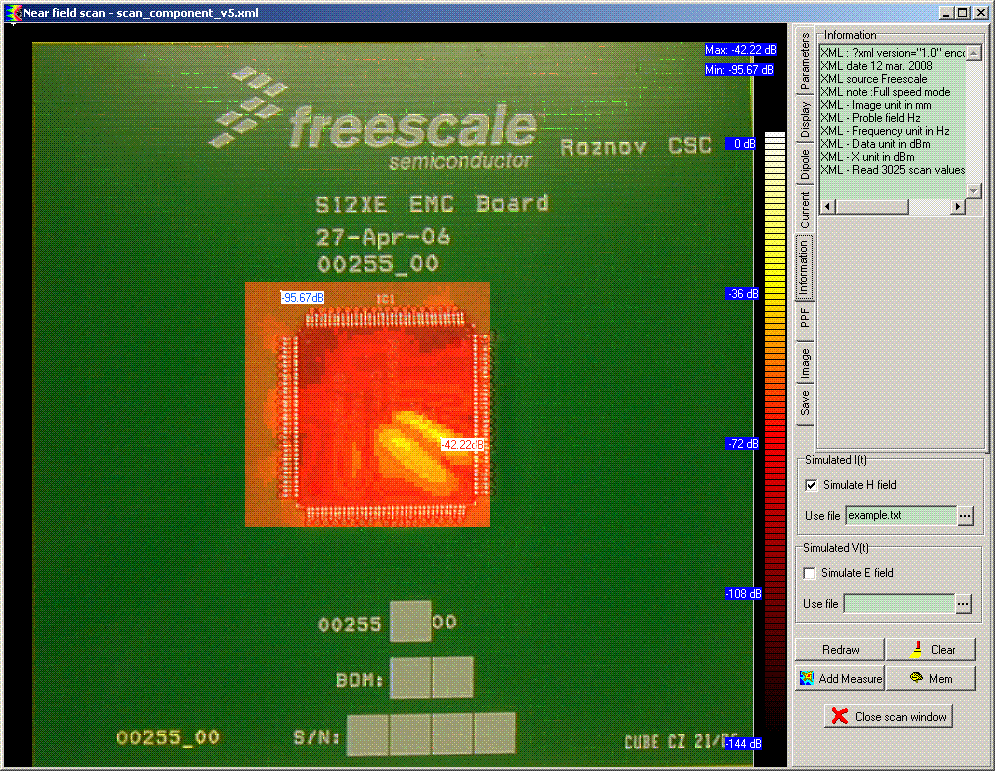Click the app icon in the title bar

pos(13,13)
